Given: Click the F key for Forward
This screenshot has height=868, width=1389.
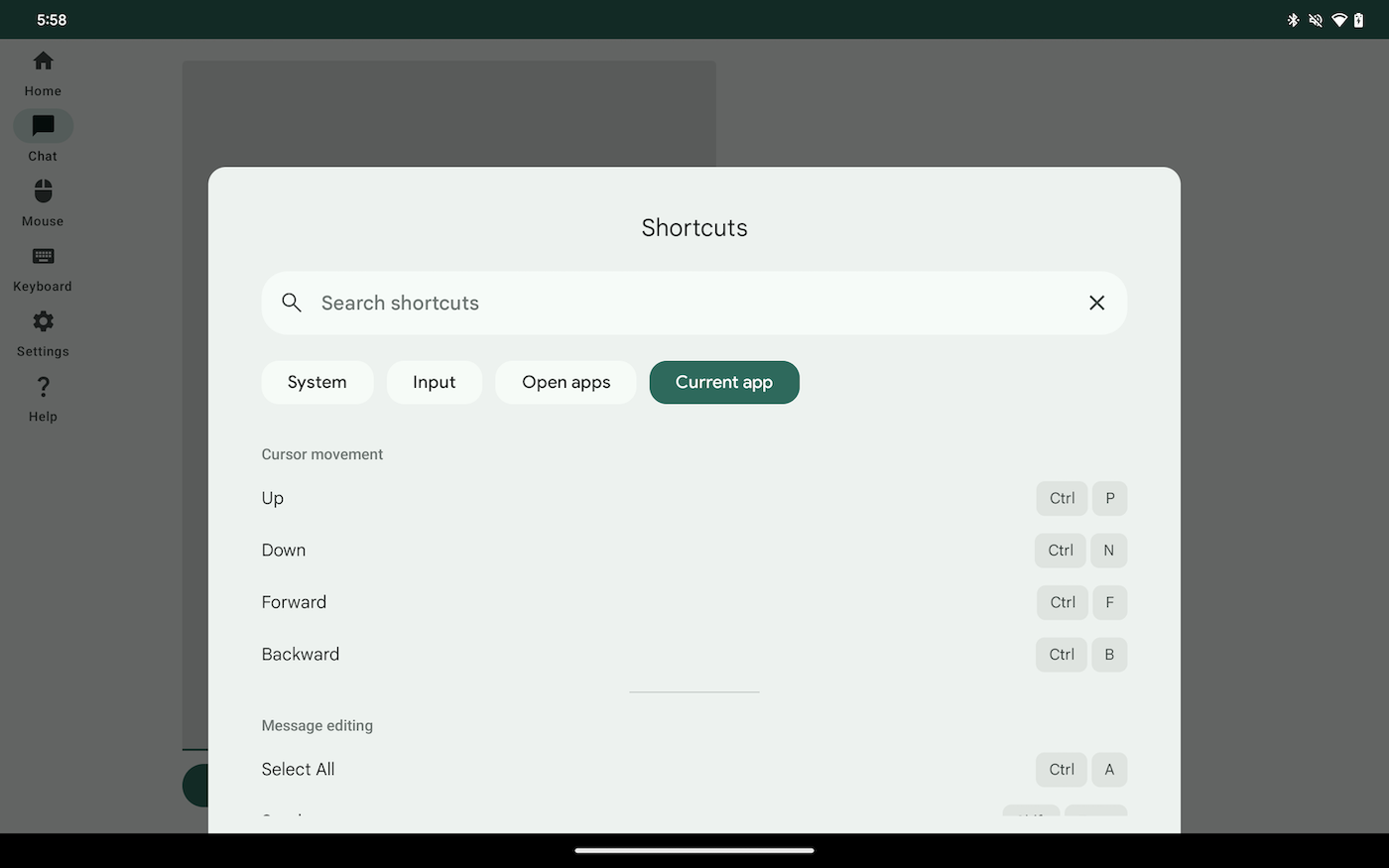Looking at the screenshot, I should tap(1109, 602).
